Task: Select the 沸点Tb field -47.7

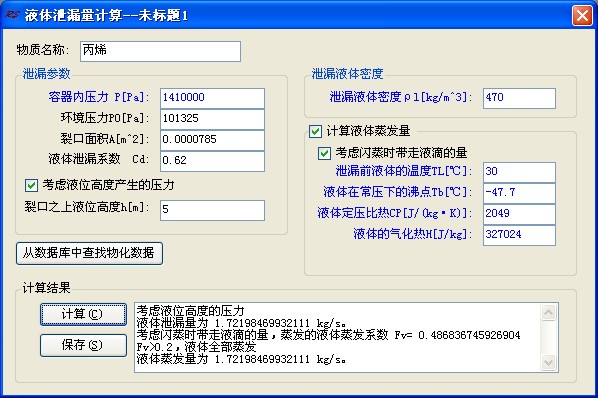Action: pyautogui.click(x=519, y=193)
